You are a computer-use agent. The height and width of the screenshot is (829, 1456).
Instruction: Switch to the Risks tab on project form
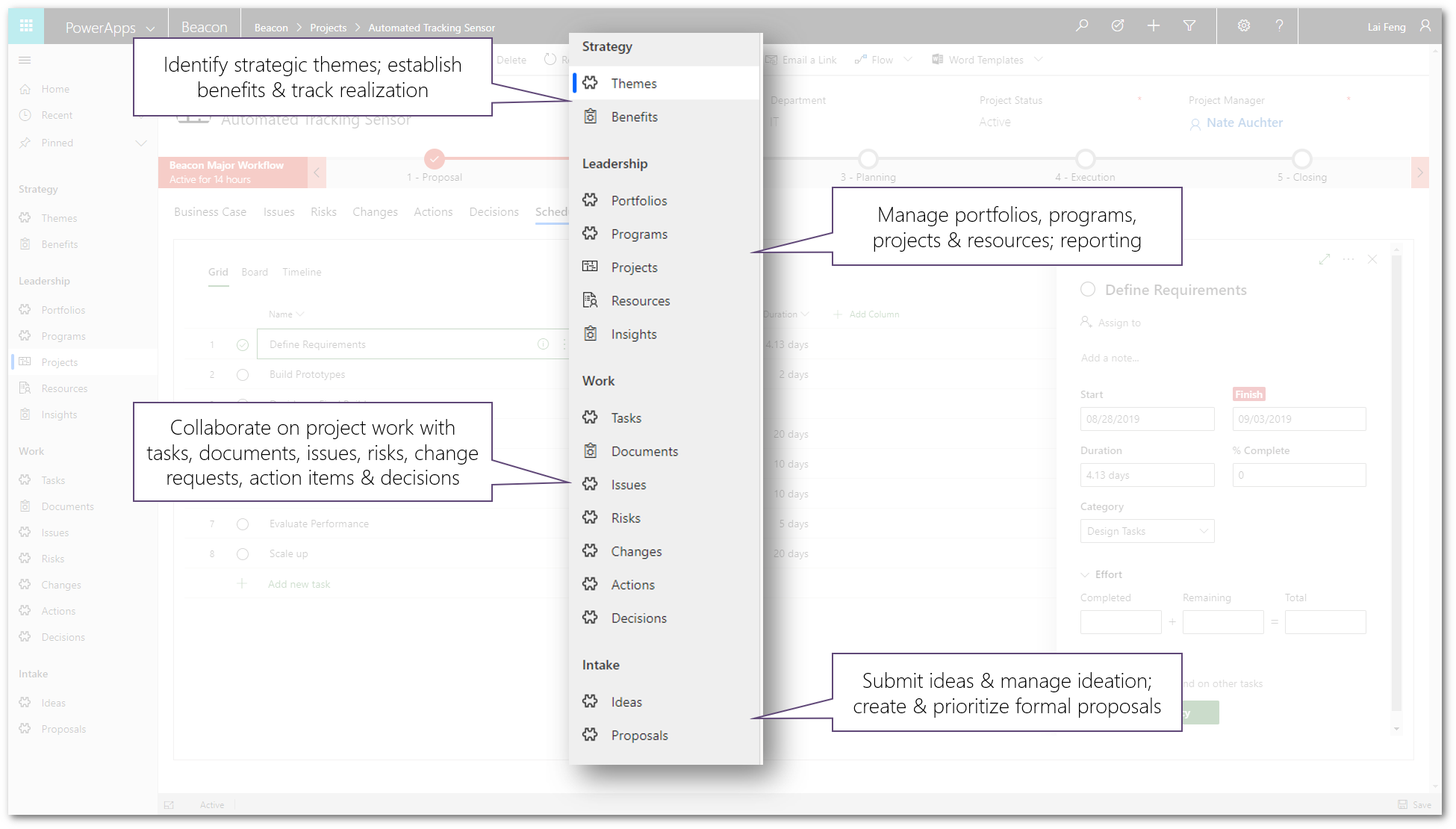323,212
